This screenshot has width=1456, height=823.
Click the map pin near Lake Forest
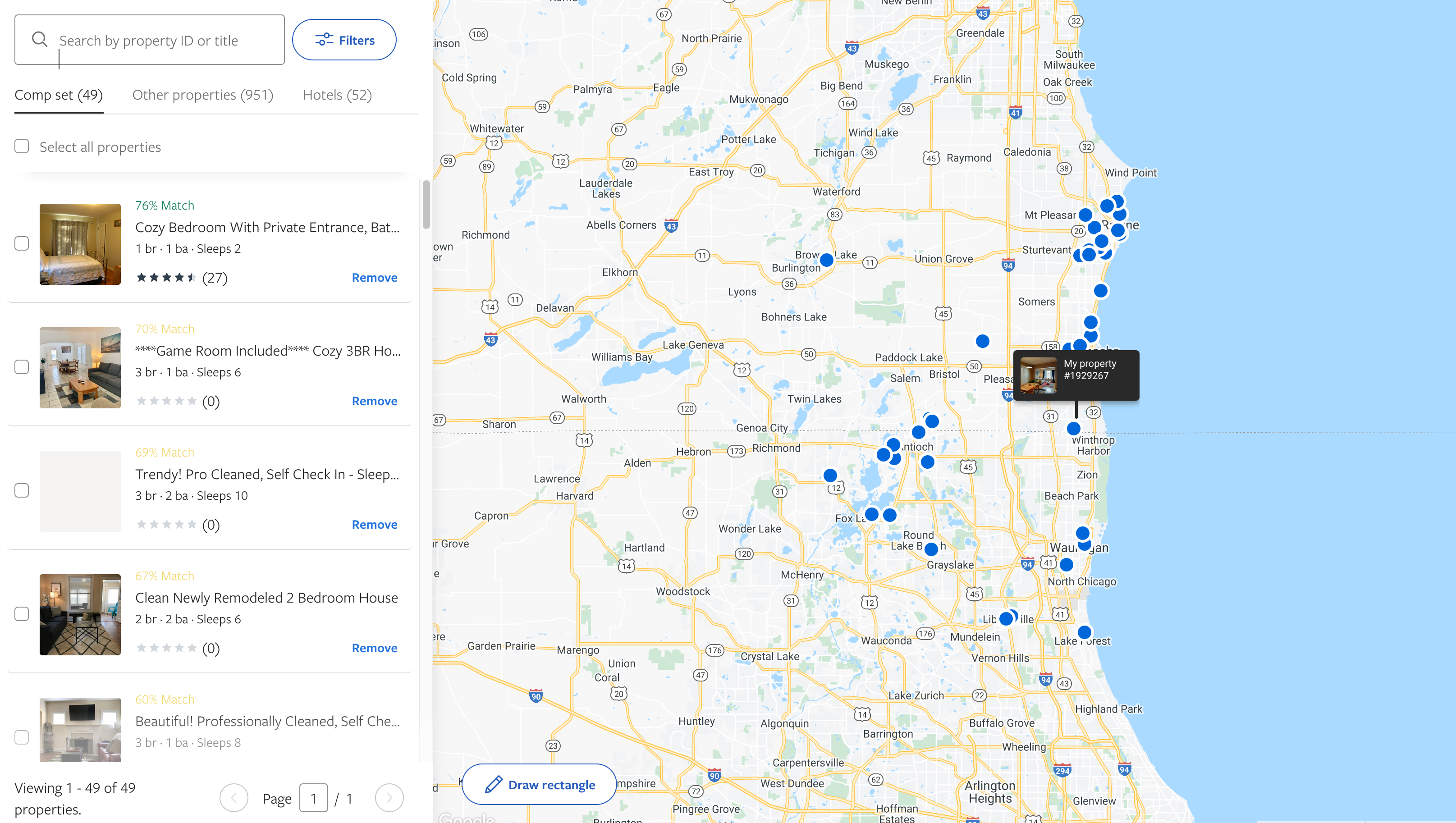coord(1084,632)
